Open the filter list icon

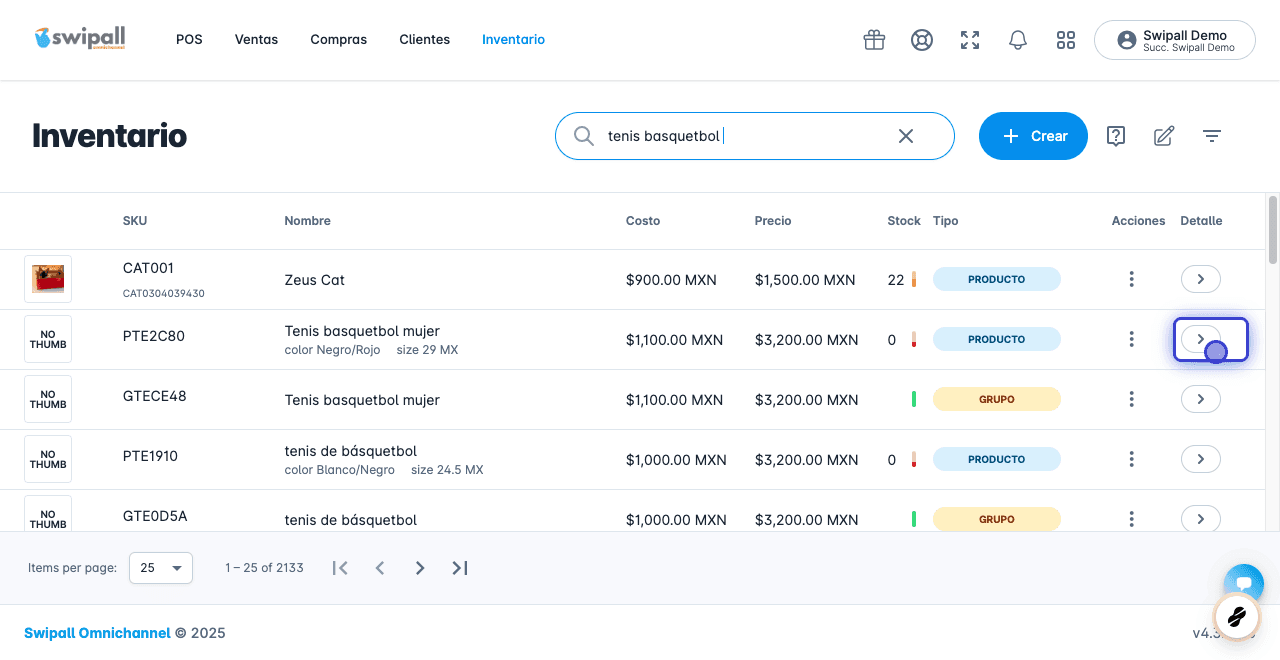(1212, 136)
